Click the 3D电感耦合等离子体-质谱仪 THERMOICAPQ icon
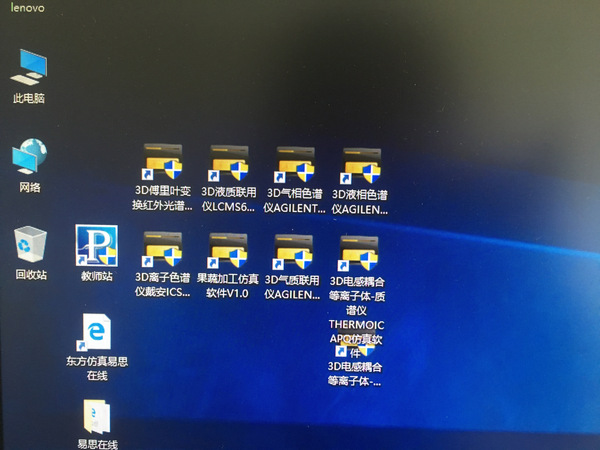600x450 pixels. pos(360,250)
